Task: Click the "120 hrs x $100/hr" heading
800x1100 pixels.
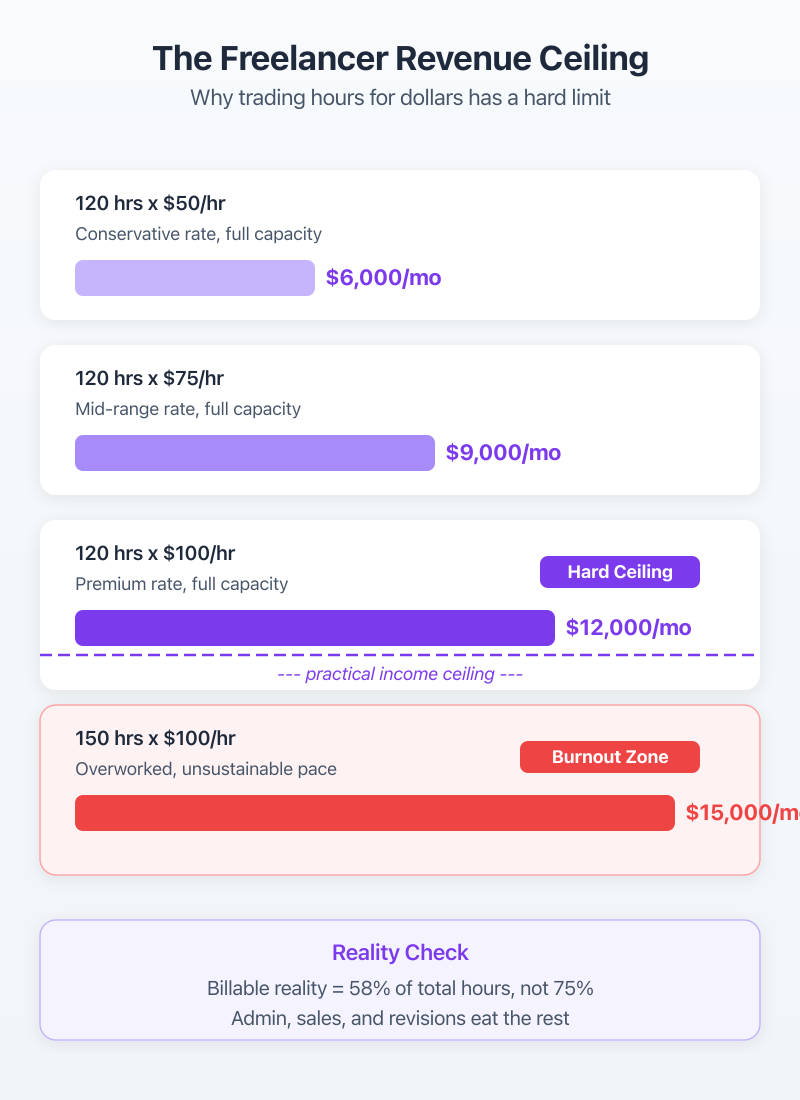Action: 155,554
